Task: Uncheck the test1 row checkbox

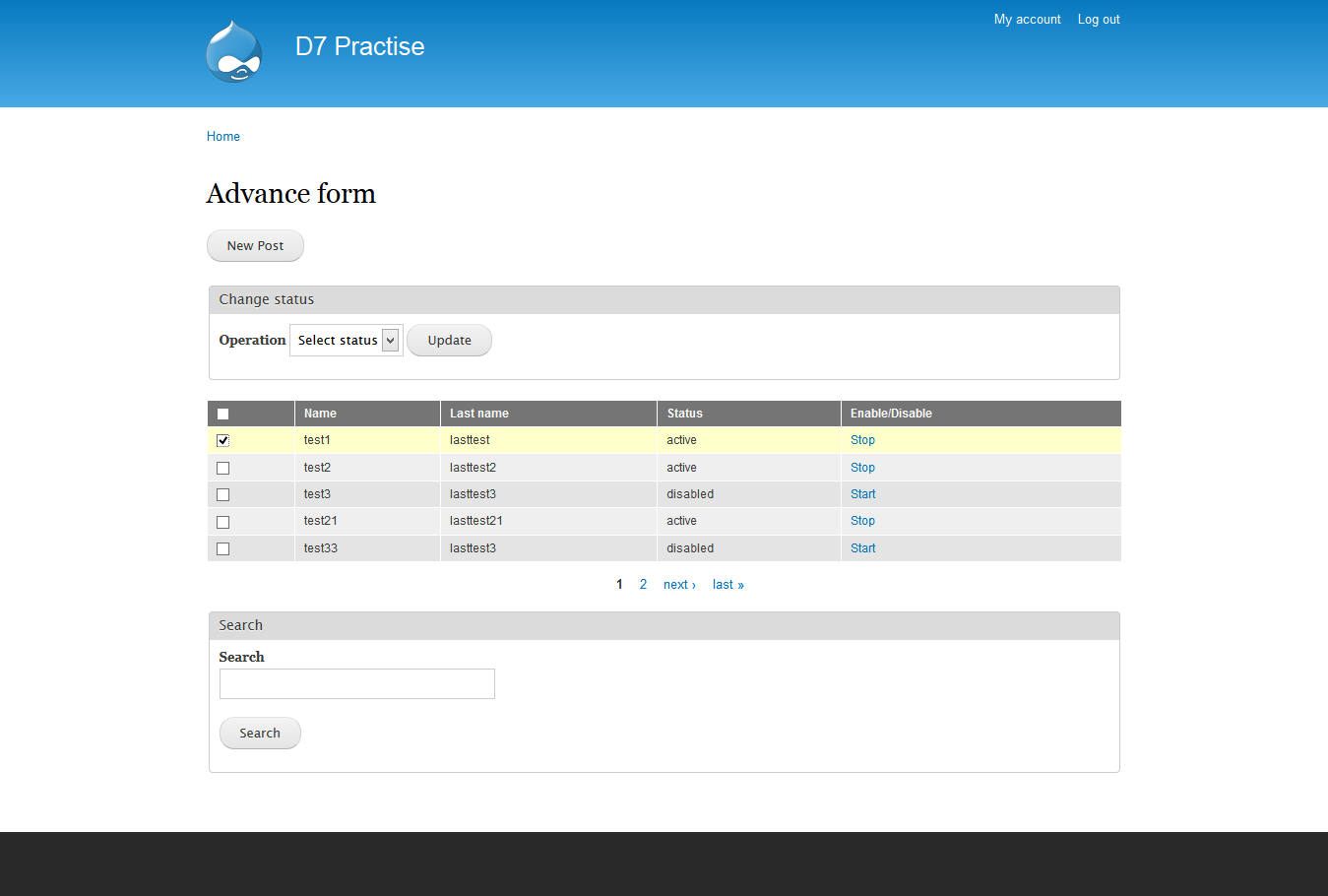Action: 222,440
